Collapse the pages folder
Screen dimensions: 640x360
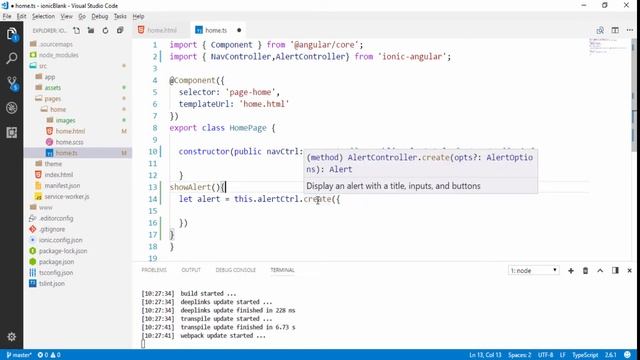click(x=78, y=98)
